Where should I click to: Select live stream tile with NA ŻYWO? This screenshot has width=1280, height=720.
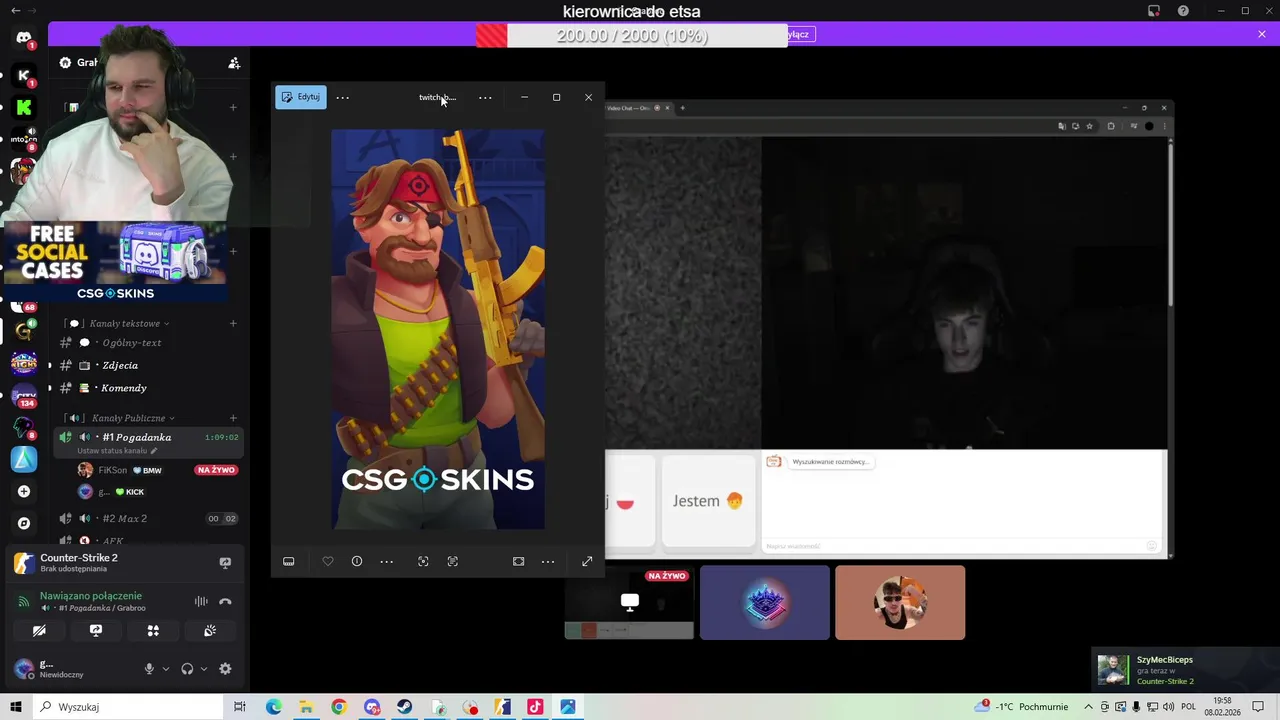click(x=629, y=602)
